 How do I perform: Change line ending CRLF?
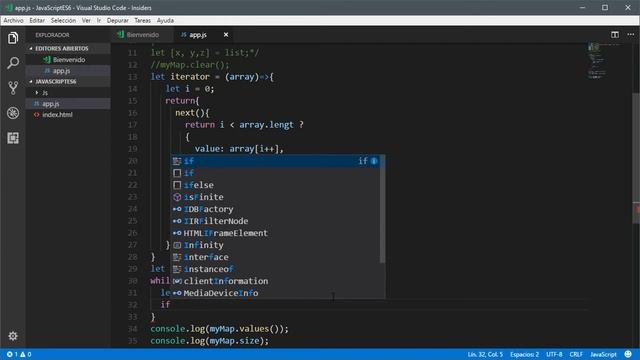pyautogui.click(x=576, y=354)
